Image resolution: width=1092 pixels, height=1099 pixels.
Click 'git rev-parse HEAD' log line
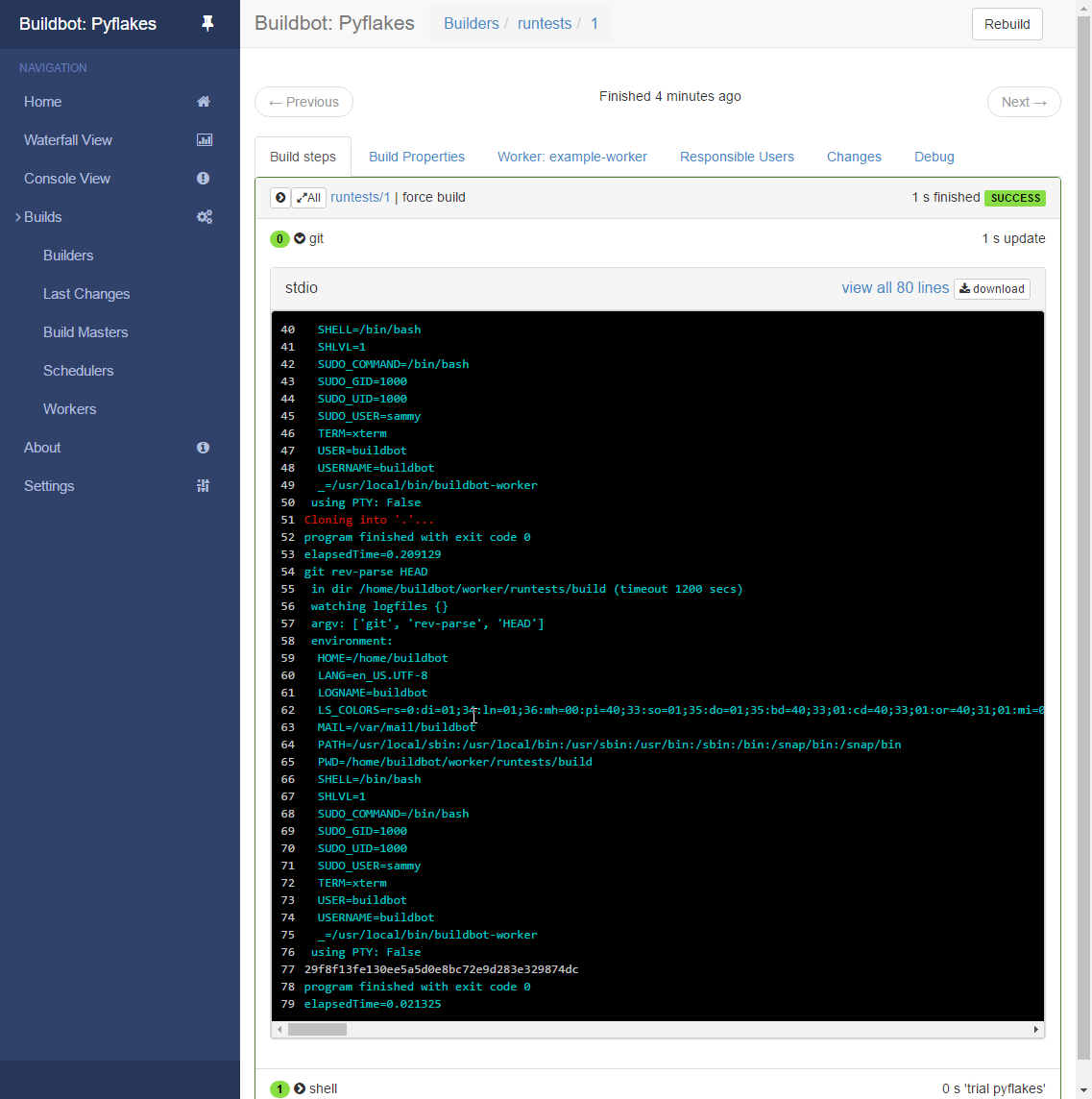click(x=366, y=572)
